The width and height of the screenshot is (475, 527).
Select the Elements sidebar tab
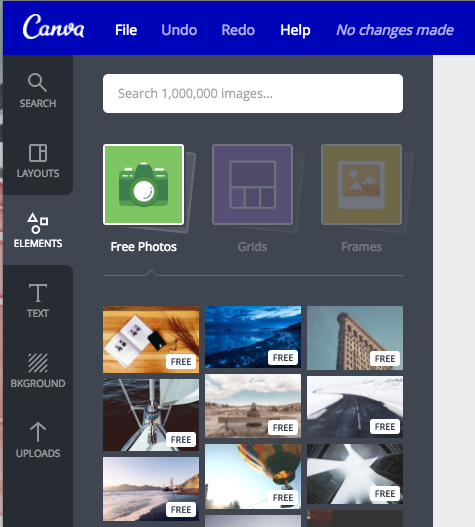click(38, 230)
